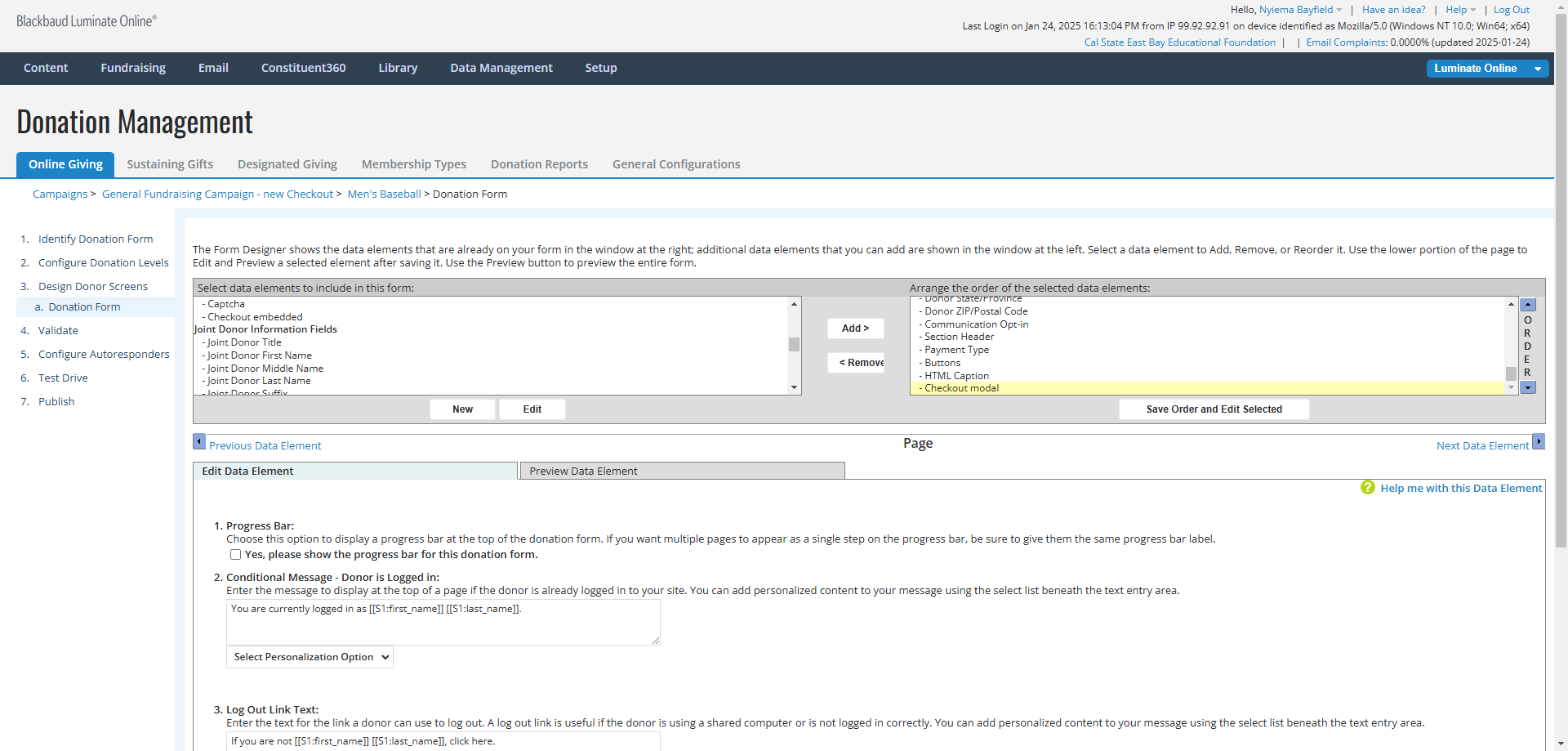The image size is (1568, 751).
Task: Switch to the Preview Data Element tab
Action: [x=682, y=471]
